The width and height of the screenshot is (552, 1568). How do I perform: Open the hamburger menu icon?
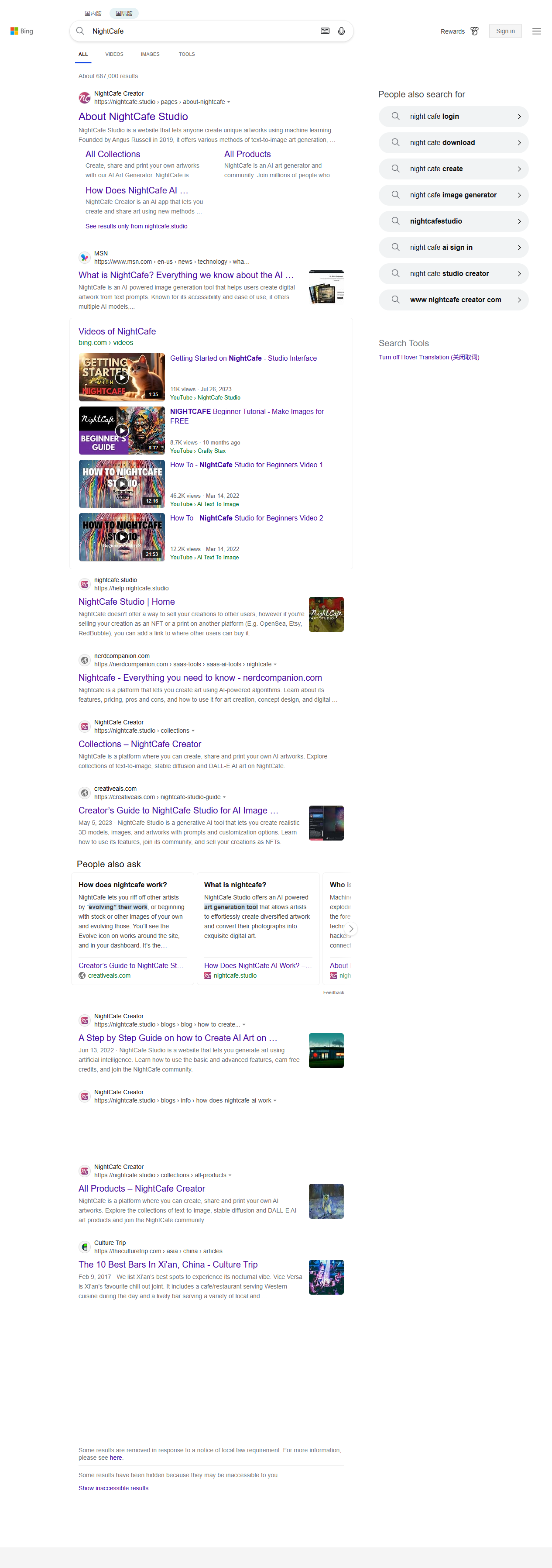pos(536,31)
